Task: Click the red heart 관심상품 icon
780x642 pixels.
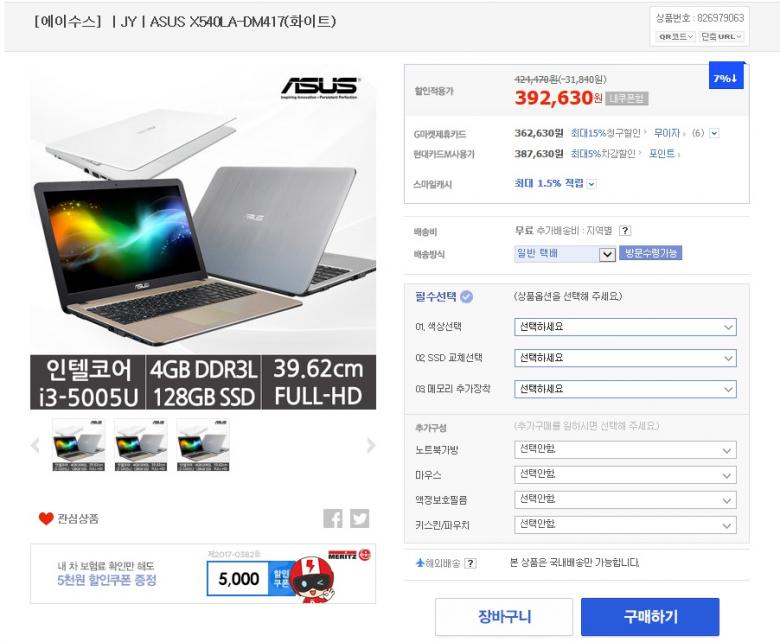Action: (x=46, y=519)
